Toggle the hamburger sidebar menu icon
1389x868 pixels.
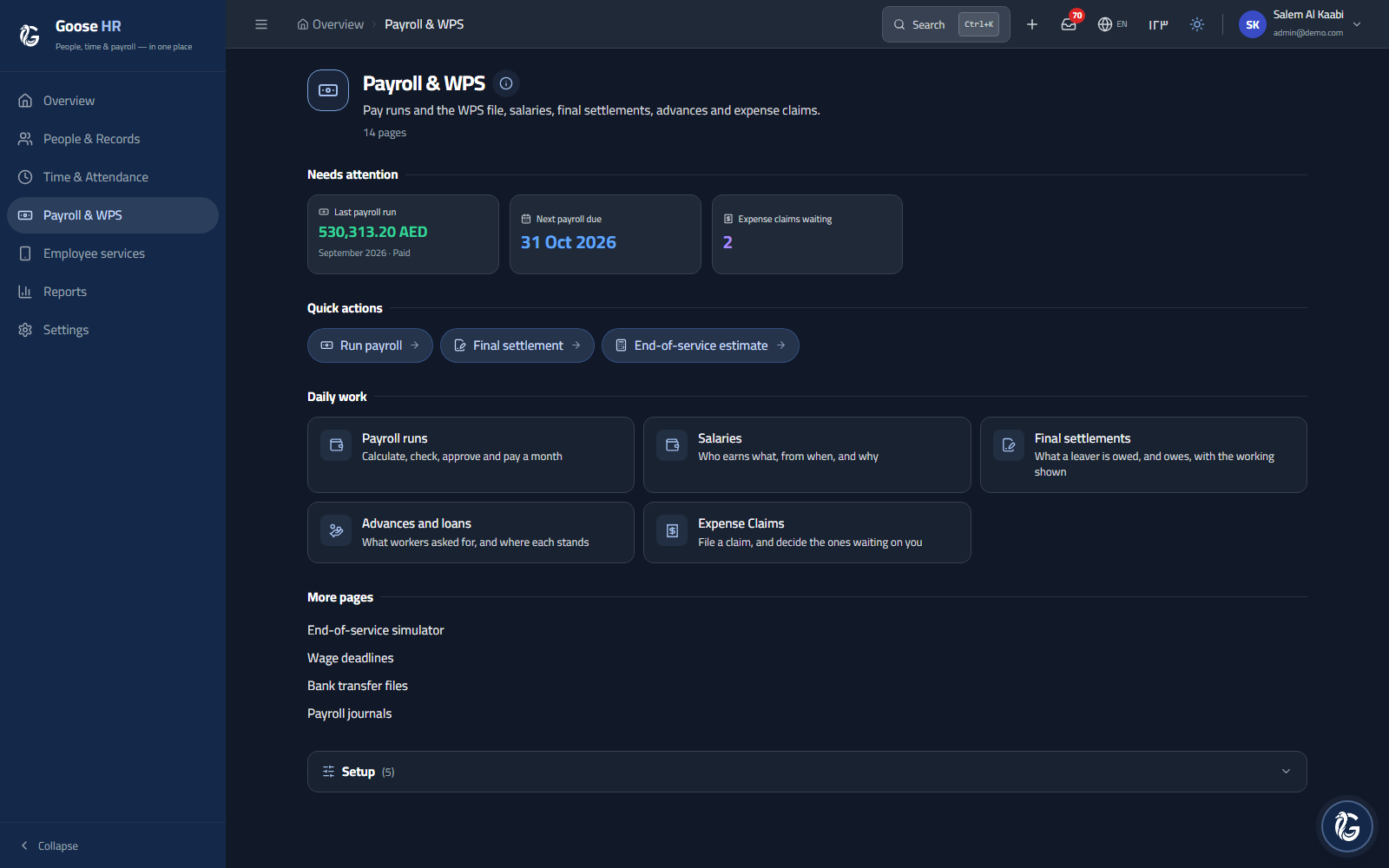pos(261,24)
